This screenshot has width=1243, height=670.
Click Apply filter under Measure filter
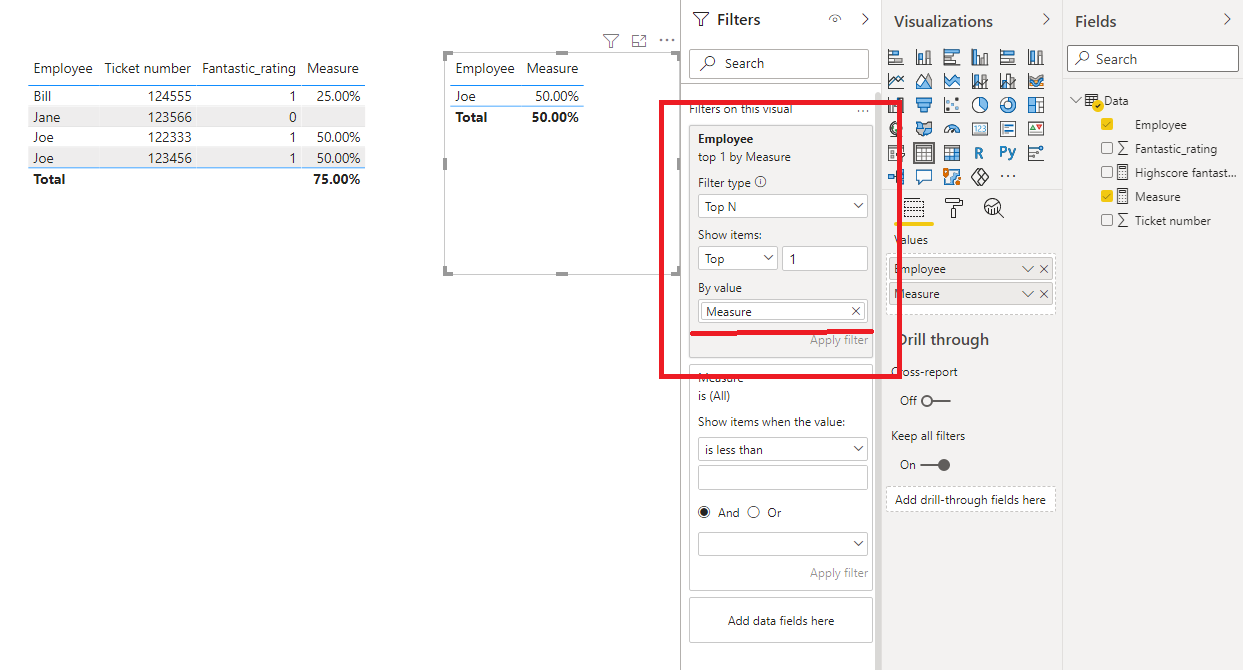tap(839, 573)
